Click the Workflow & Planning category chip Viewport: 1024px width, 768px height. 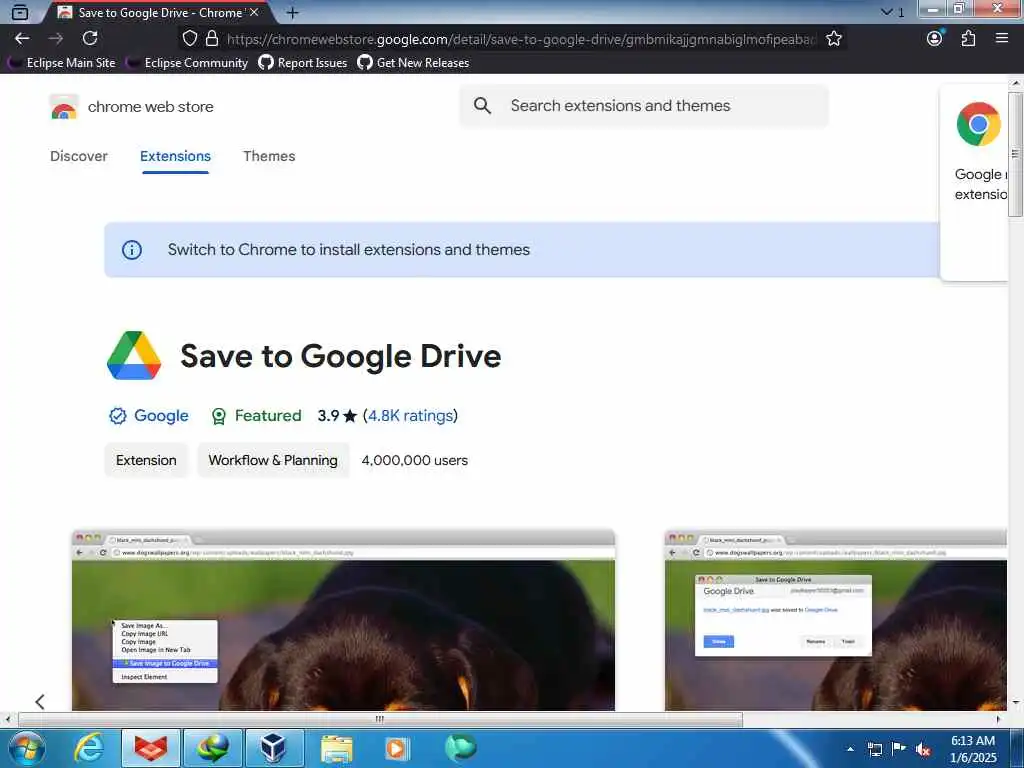coord(273,460)
